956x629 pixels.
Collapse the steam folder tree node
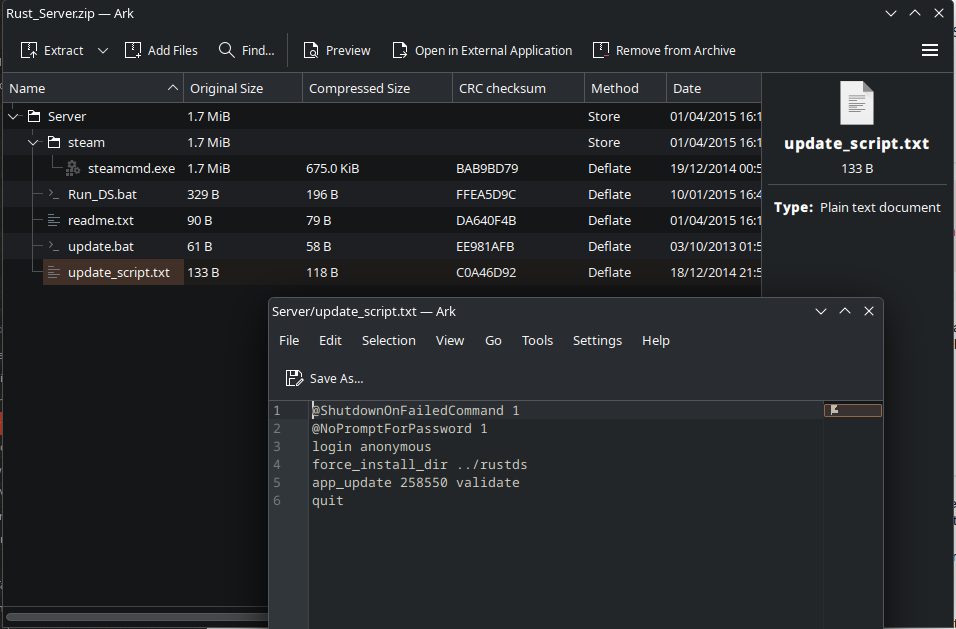34,143
